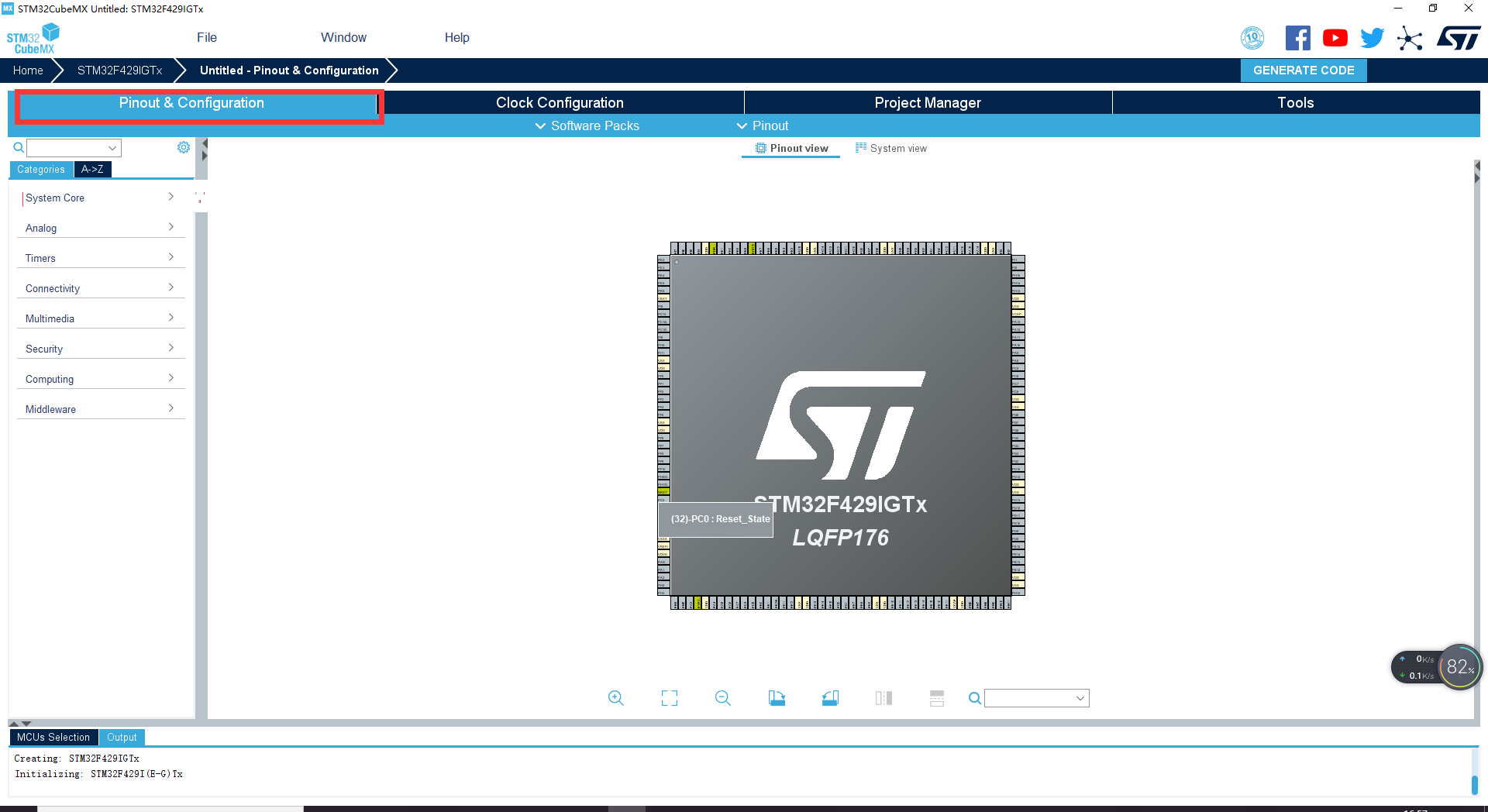Open the Clock Configuration tab
Image resolution: width=1488 pixels, height=812 pixels.
click(560, 101)
